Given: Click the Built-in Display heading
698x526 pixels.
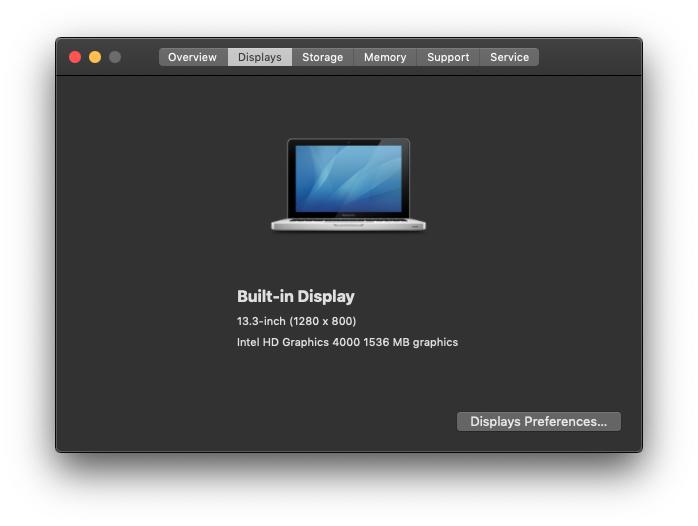Looking at the screenshot, I should tap(296, 296).
